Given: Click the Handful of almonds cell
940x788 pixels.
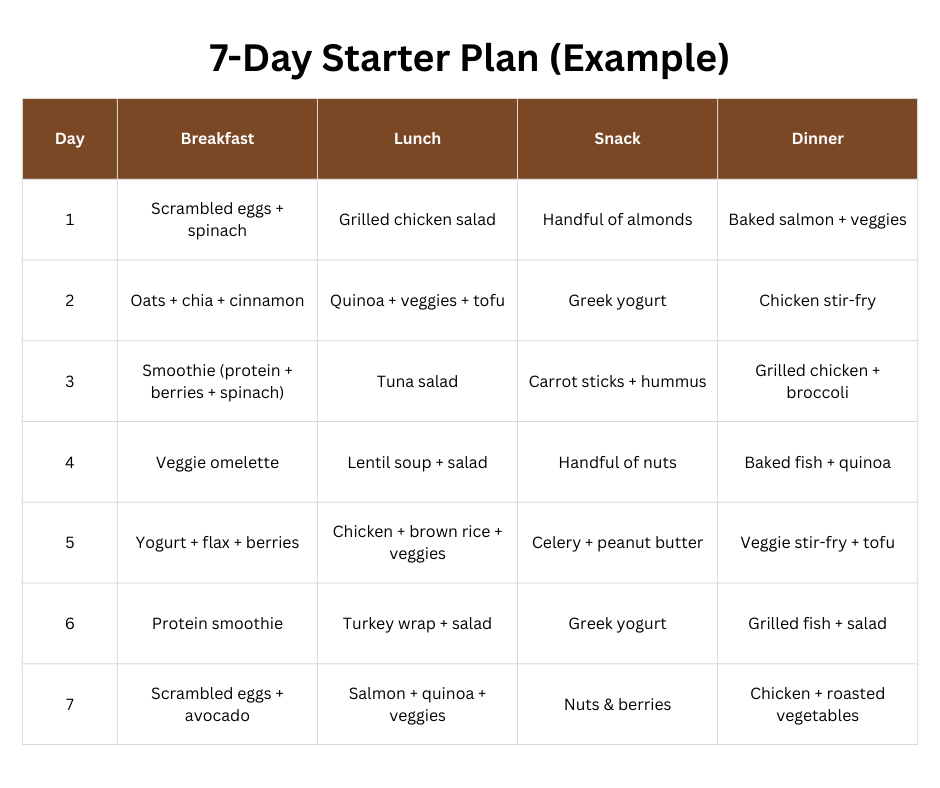Looking at the screenshot, I should (x=617, y=219).
